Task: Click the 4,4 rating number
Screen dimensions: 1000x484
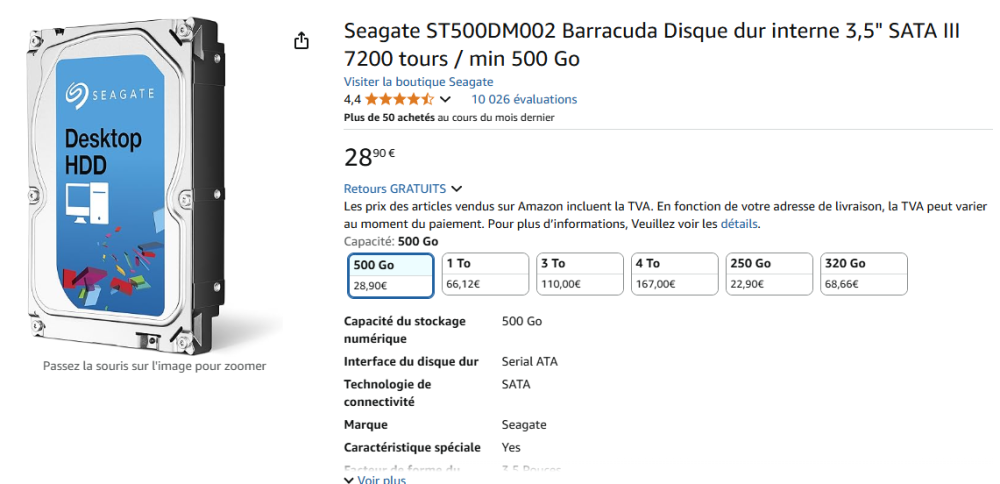Action: [352, 99]
